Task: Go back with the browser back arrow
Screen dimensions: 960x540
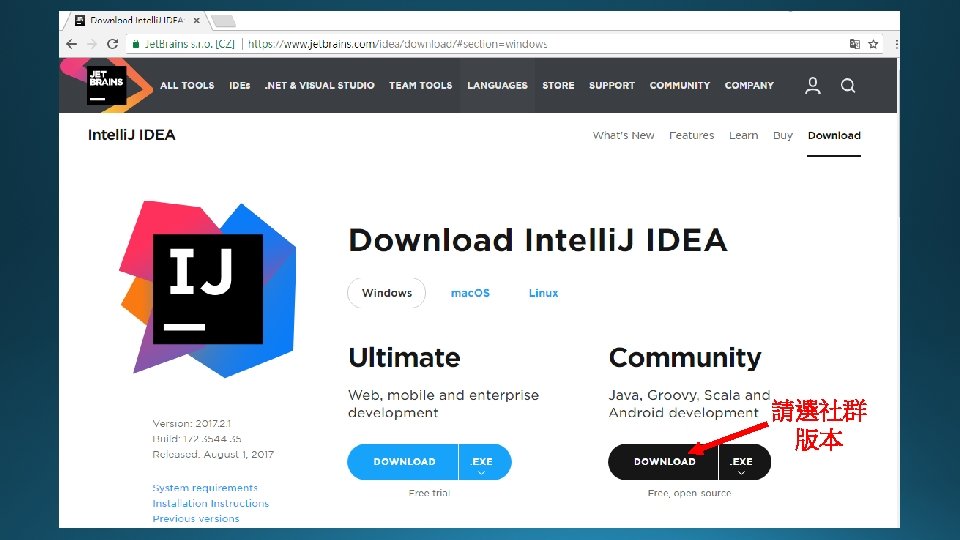Action: [x=72, y=44]
